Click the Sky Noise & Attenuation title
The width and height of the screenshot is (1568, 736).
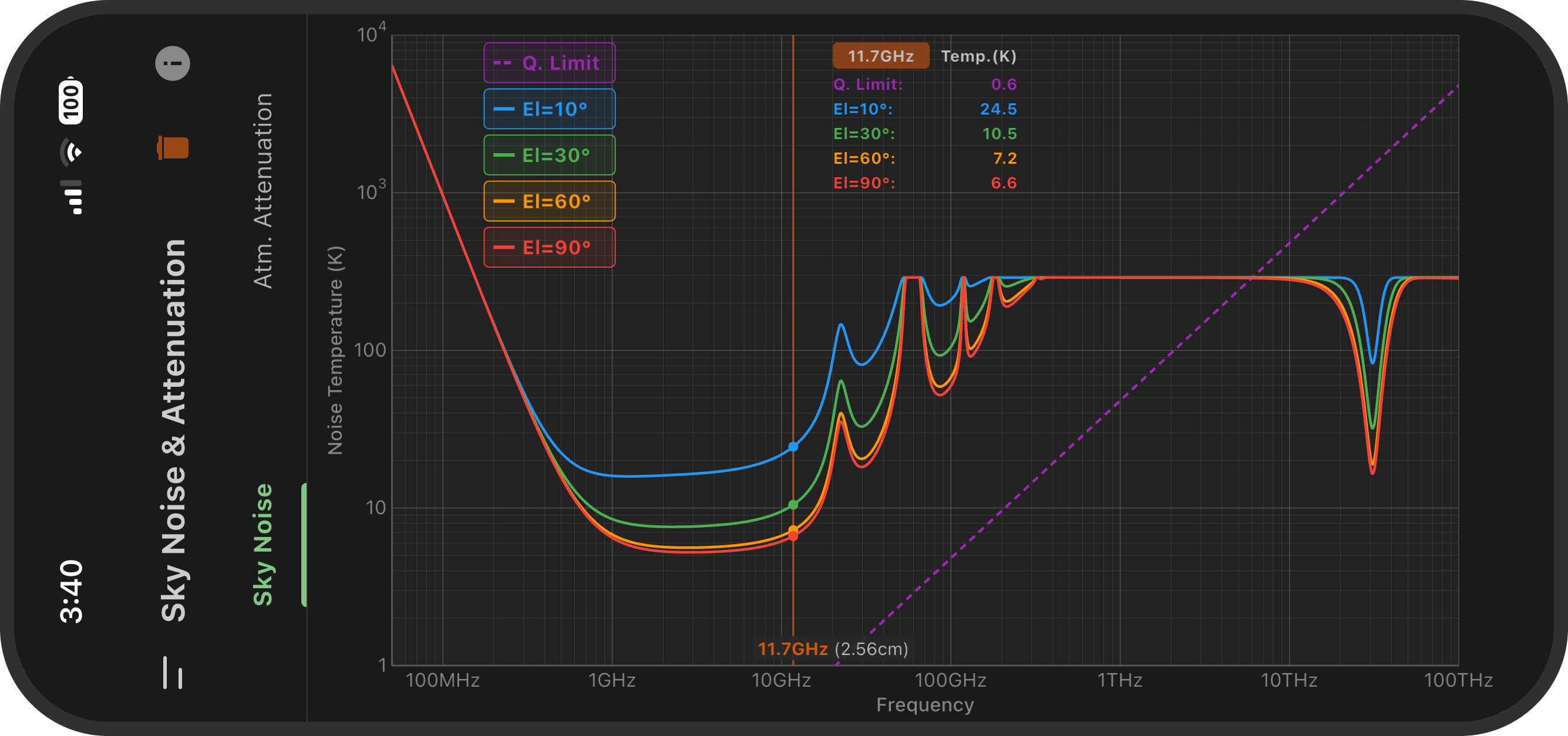(x=173, y=430)
